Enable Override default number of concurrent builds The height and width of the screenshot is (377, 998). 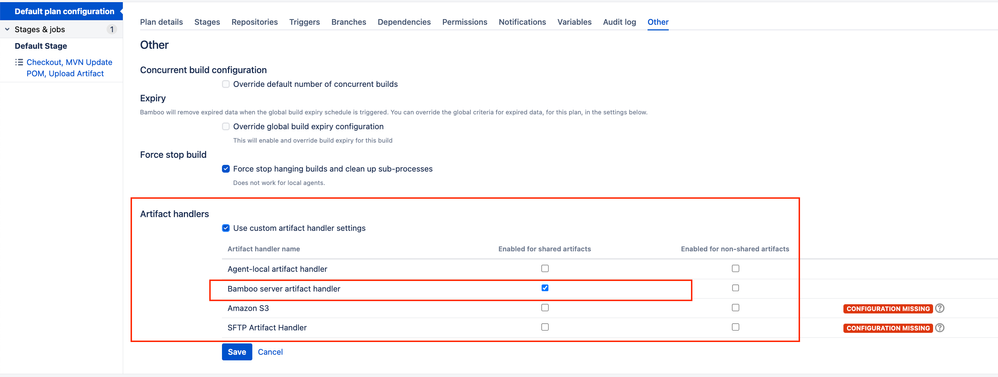[x=226, y=84]
